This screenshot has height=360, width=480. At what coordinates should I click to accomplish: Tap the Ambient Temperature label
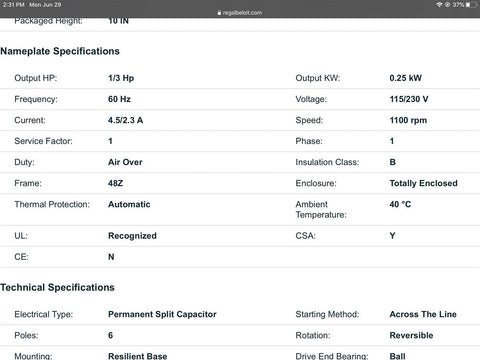tap(321, 209)
